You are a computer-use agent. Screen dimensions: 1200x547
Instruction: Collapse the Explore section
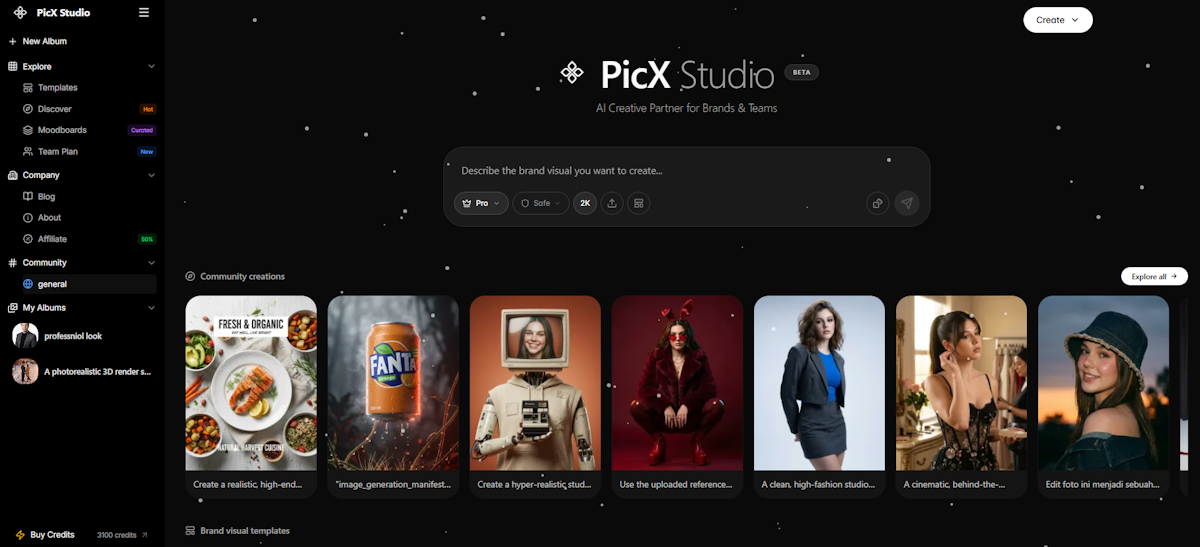[x=151, y=67]
